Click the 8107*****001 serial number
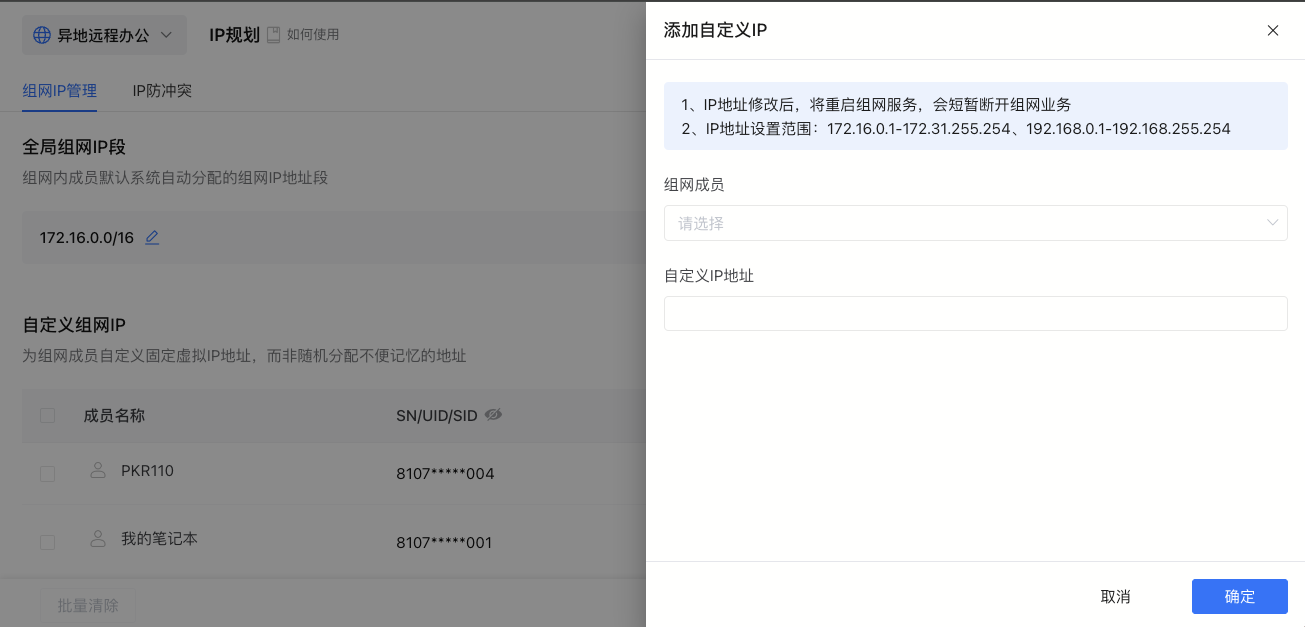Screen dimensions: 1305x627 tap(445, 543)
